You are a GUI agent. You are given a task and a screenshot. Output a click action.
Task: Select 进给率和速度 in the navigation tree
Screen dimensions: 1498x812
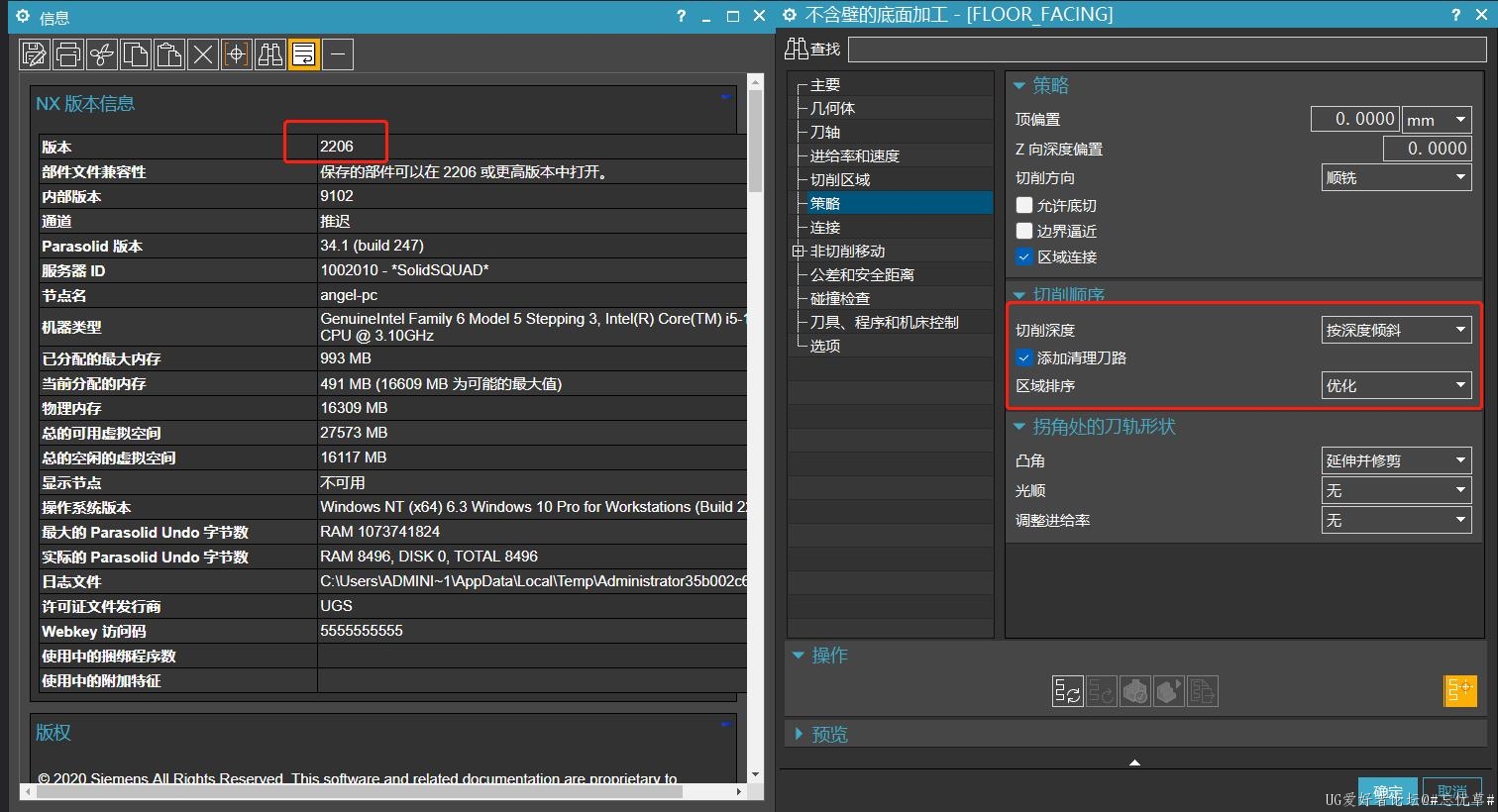[855, 155]
